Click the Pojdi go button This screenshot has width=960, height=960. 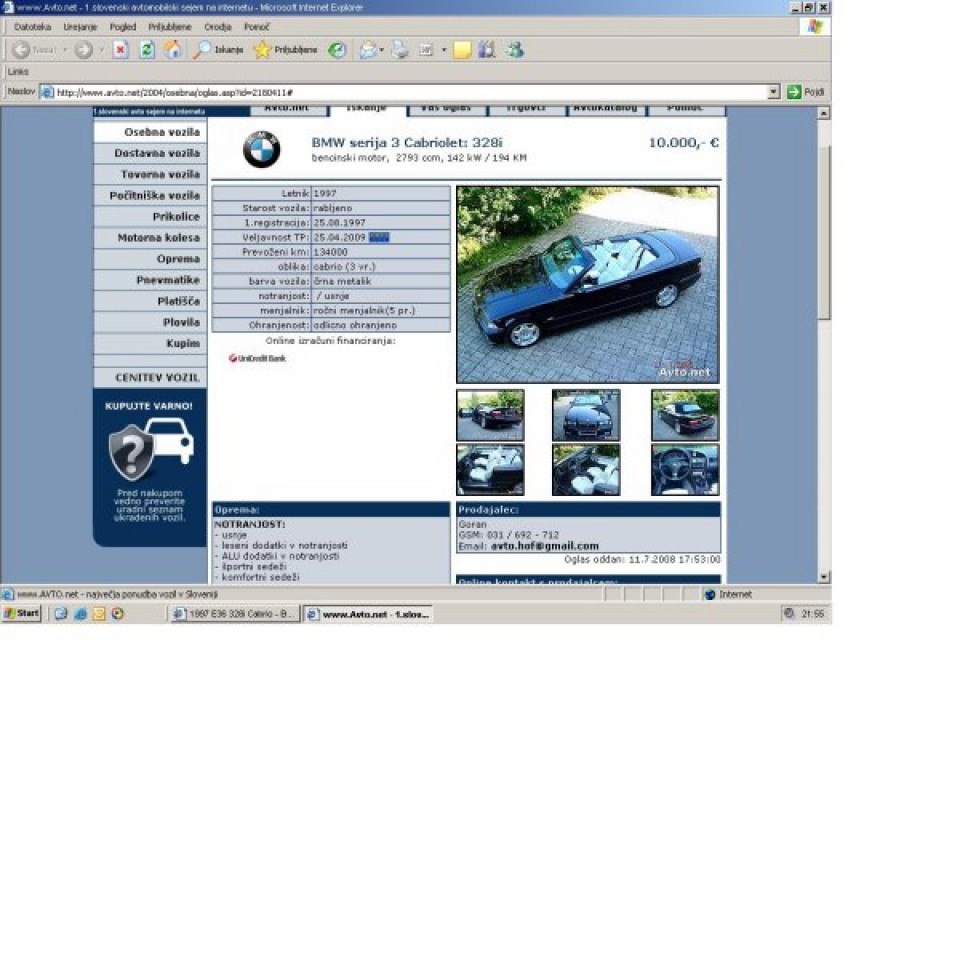pyautogui.click(x=806, y=92)
